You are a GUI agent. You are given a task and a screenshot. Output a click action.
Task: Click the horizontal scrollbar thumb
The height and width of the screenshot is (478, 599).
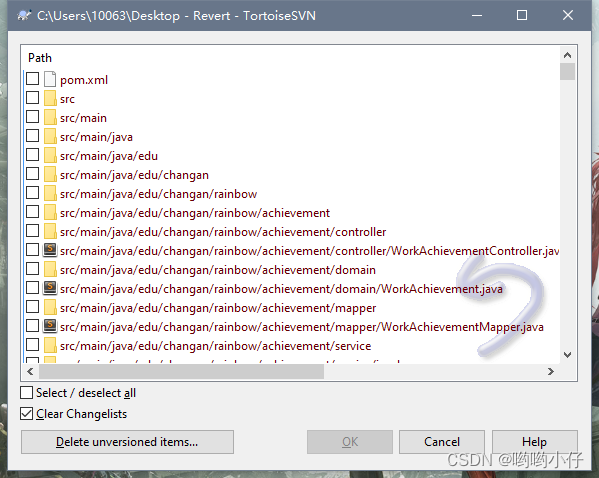click(x=181, y=371)
